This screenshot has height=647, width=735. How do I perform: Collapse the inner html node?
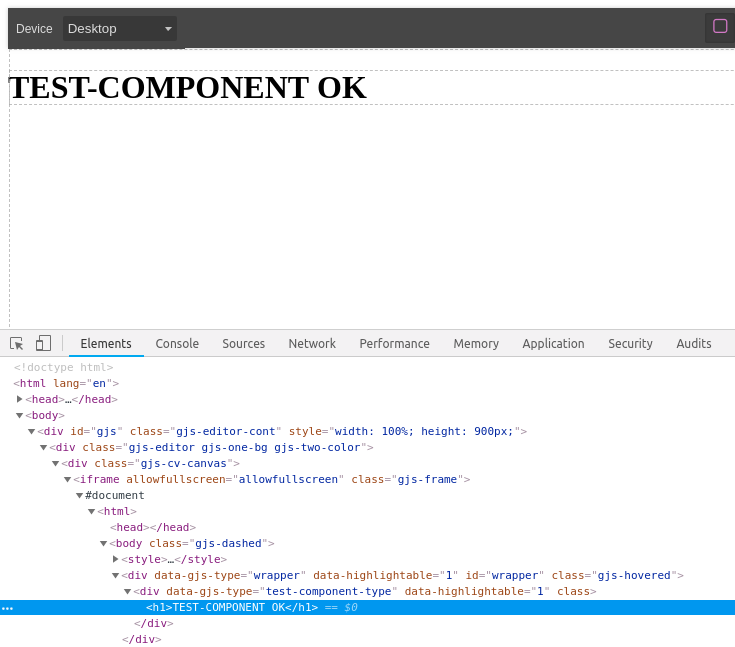(91, 511)
